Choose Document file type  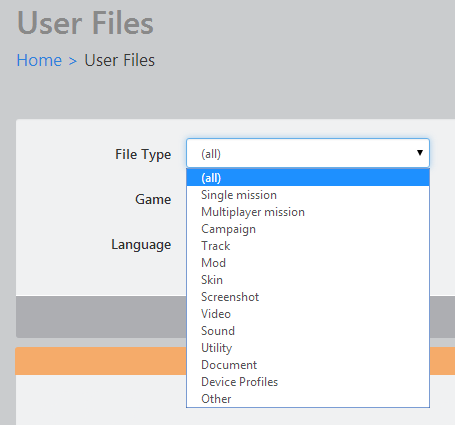[x=308, y=365]
